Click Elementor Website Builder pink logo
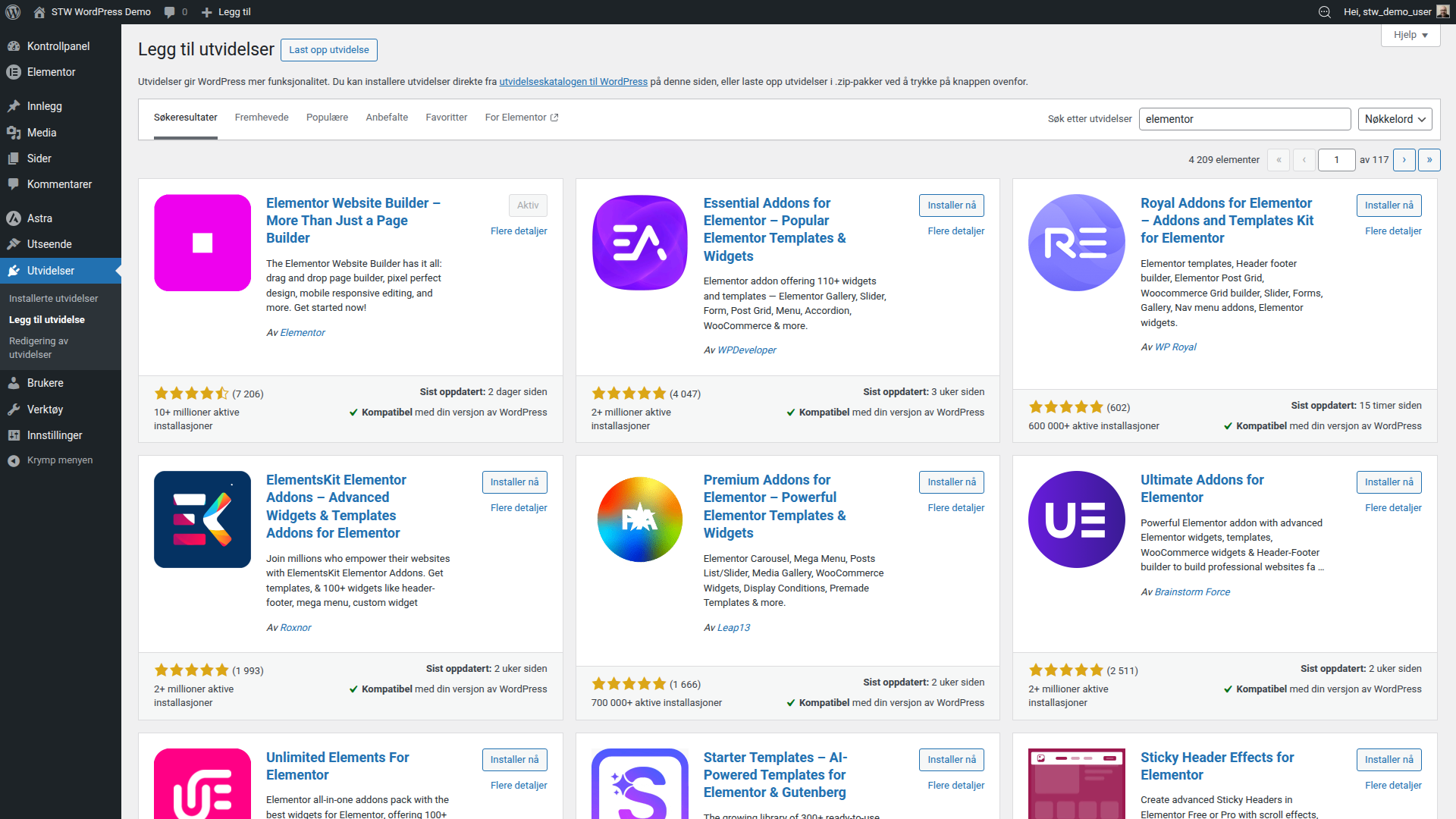The image size is (1456, 819). pos(202,243)
